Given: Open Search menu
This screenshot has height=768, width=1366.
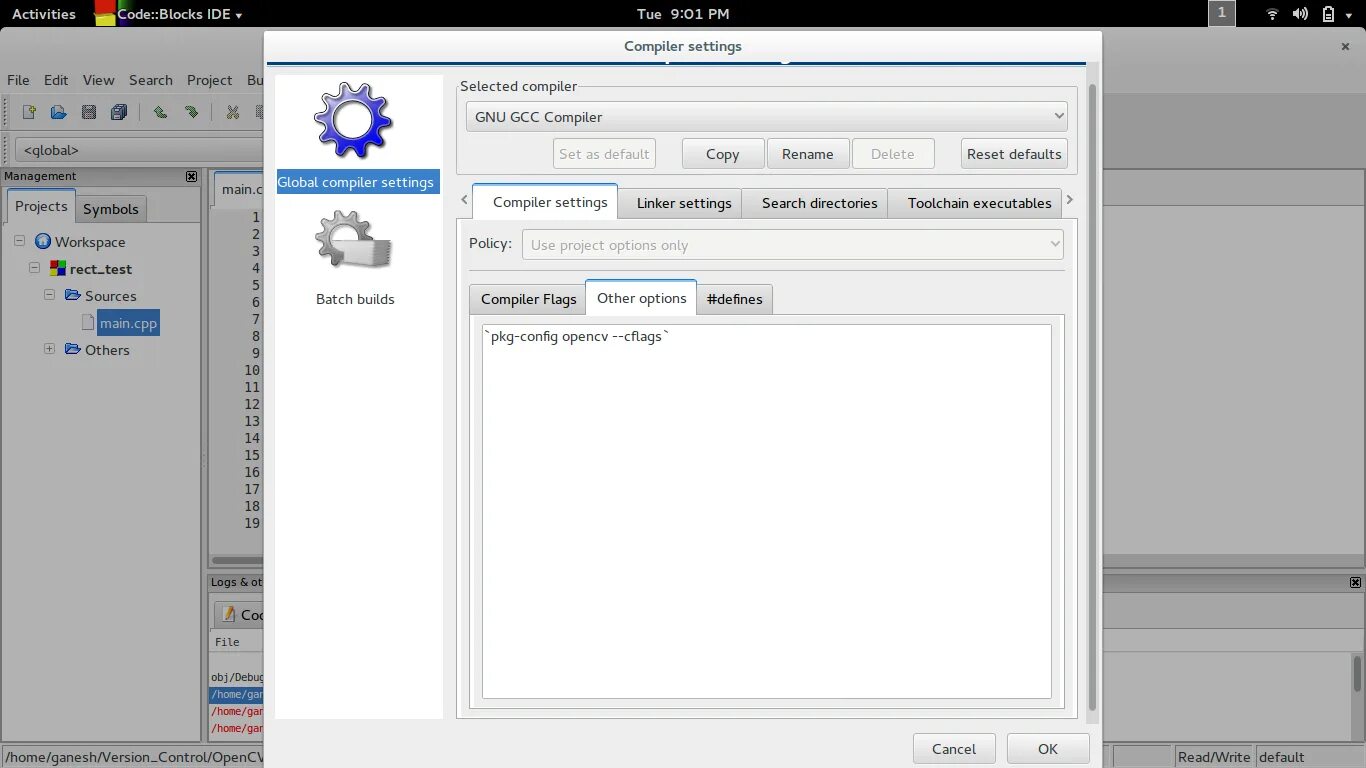Looking at the screenshot, I should point(150,80).
